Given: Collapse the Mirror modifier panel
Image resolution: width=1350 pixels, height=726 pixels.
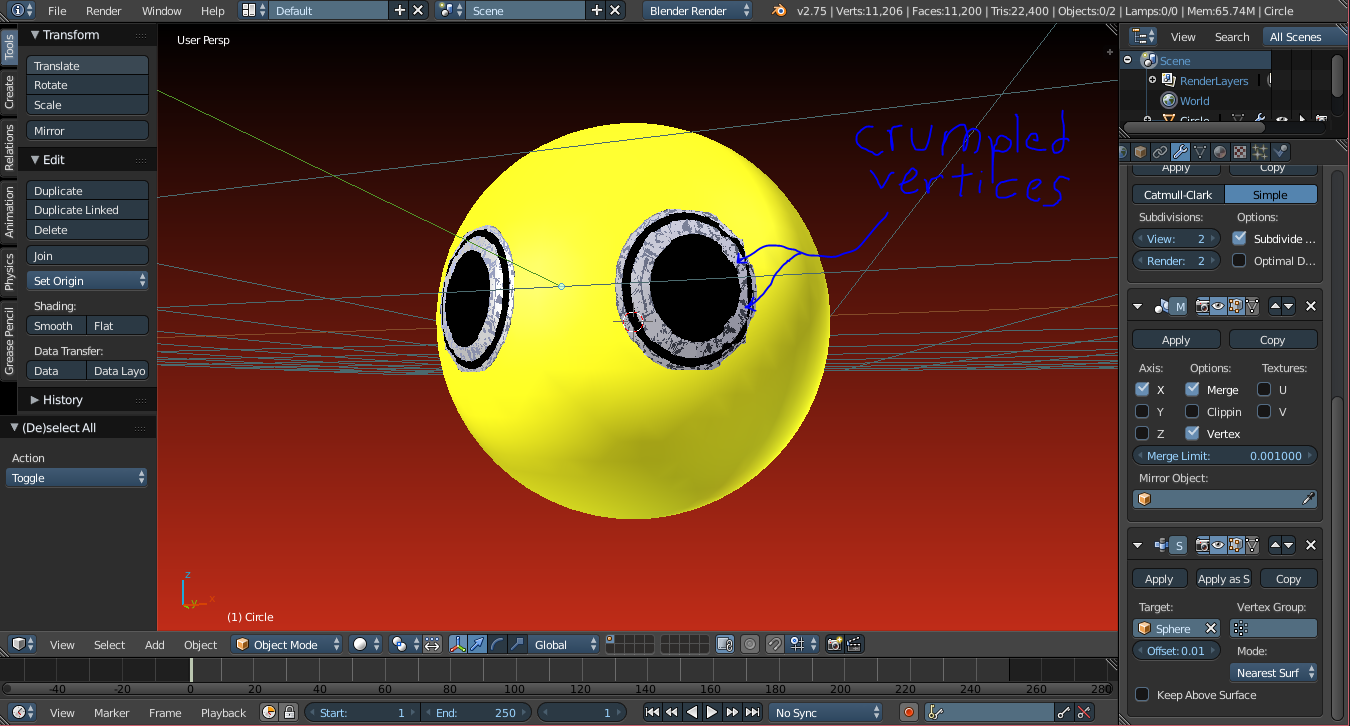Looking at the screenshot, I should (1138, 306).
